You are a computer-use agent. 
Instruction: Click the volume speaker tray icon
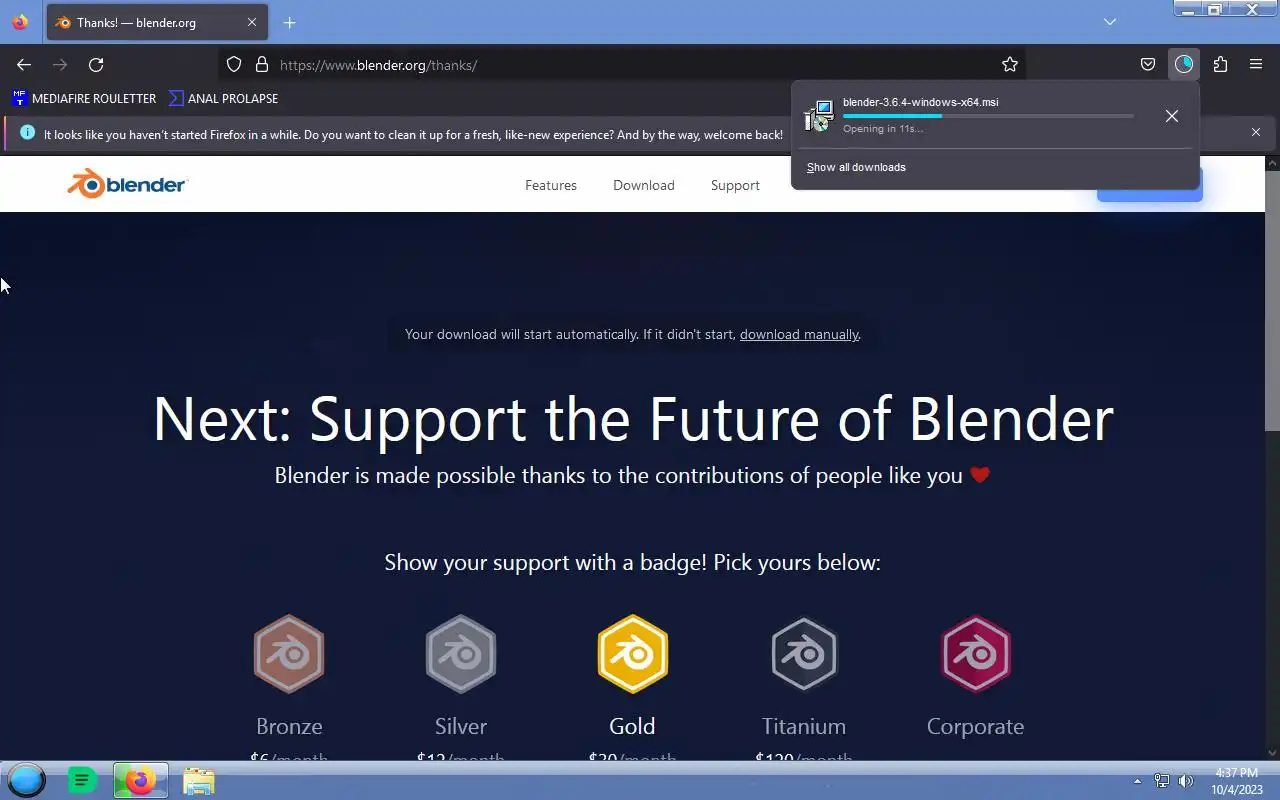(1186, 781)
